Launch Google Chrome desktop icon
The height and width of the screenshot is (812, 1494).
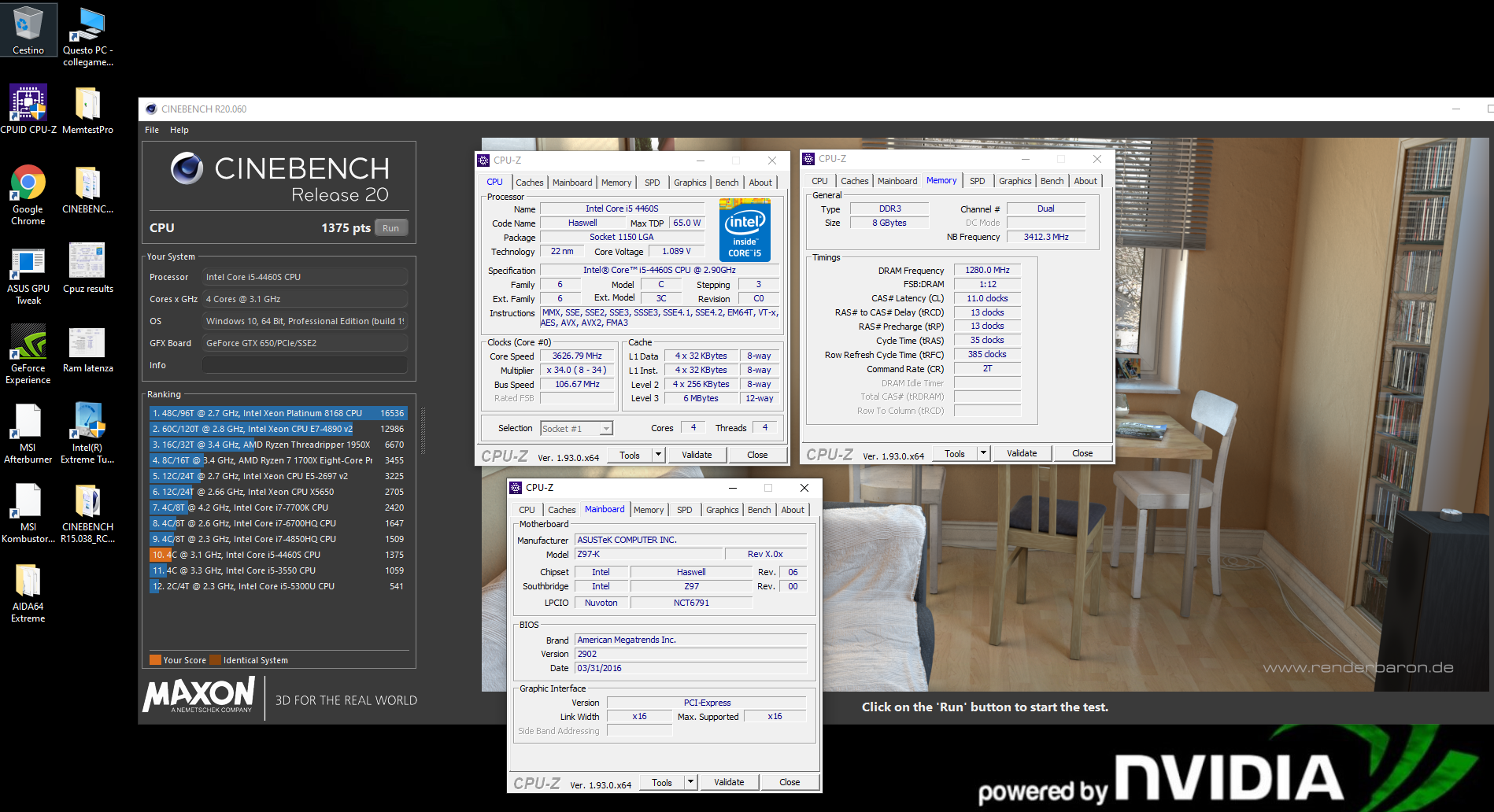[x=28, y=195]
